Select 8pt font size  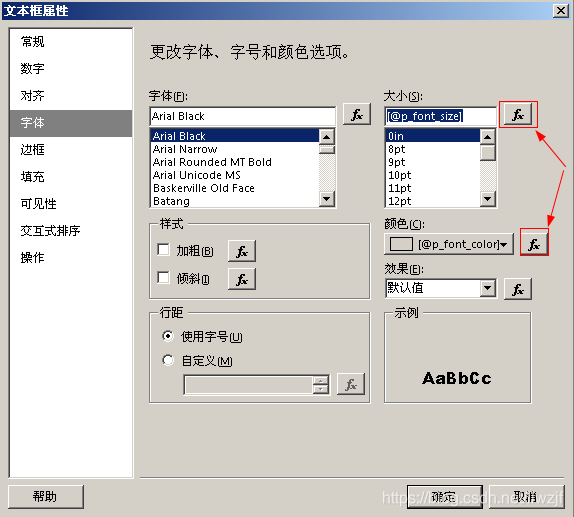[x=433, y=149]
